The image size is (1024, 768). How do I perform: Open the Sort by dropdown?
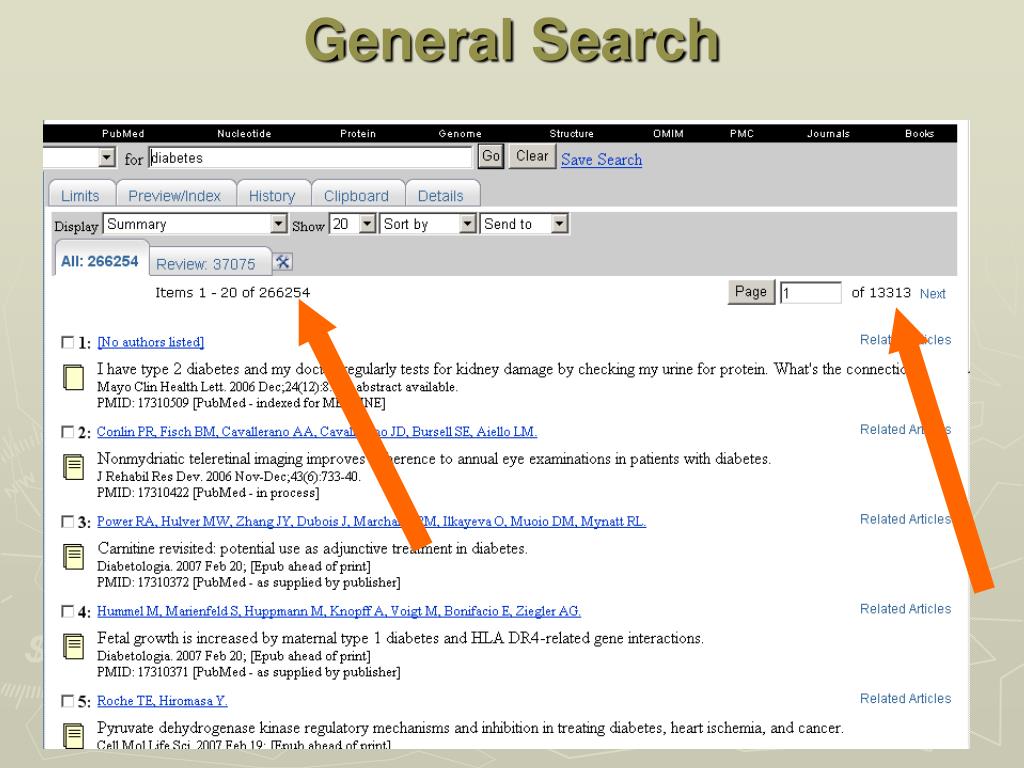click(428, 224)
